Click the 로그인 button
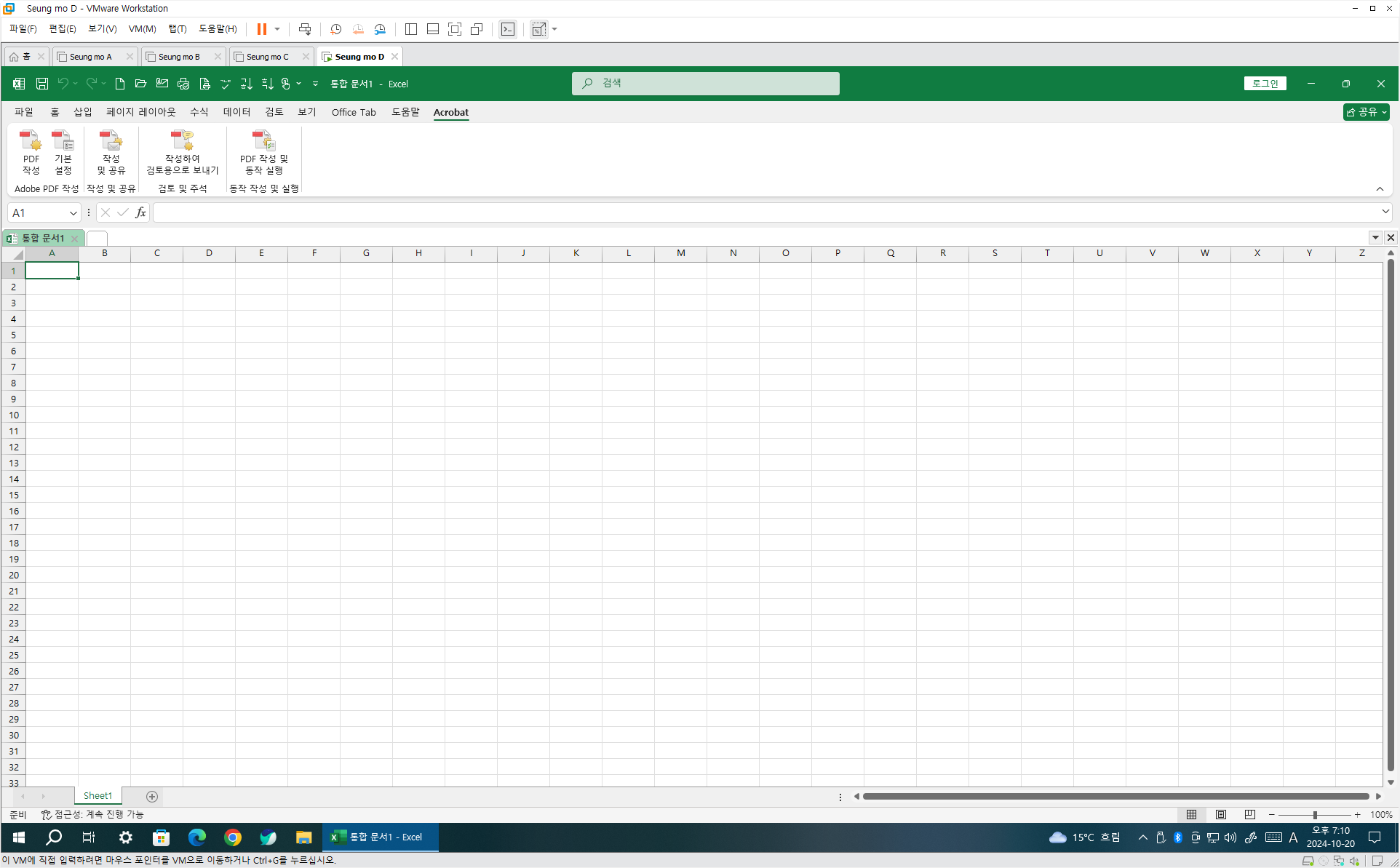This screenshot has height=868, width=1400. click(1265, 84)
